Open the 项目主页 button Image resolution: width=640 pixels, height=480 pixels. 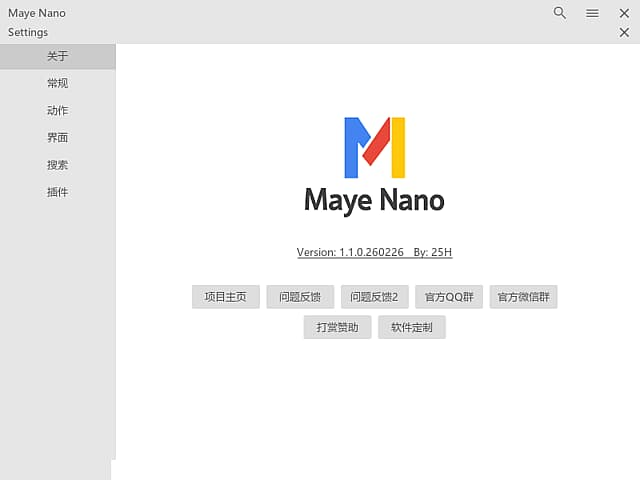226,297
